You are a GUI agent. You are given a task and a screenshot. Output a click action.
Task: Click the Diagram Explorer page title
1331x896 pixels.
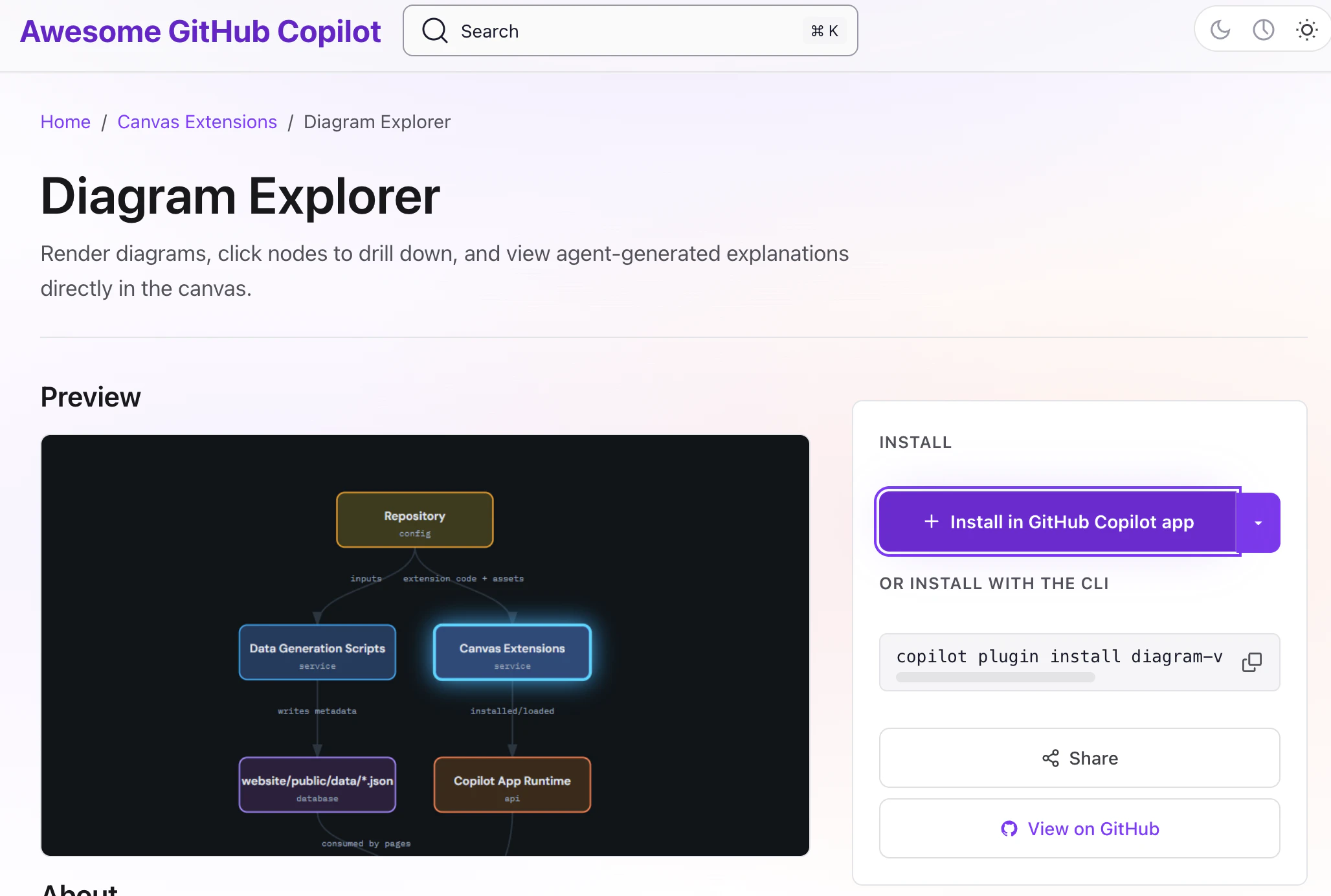pyautogui.click(x=240, y=196)
